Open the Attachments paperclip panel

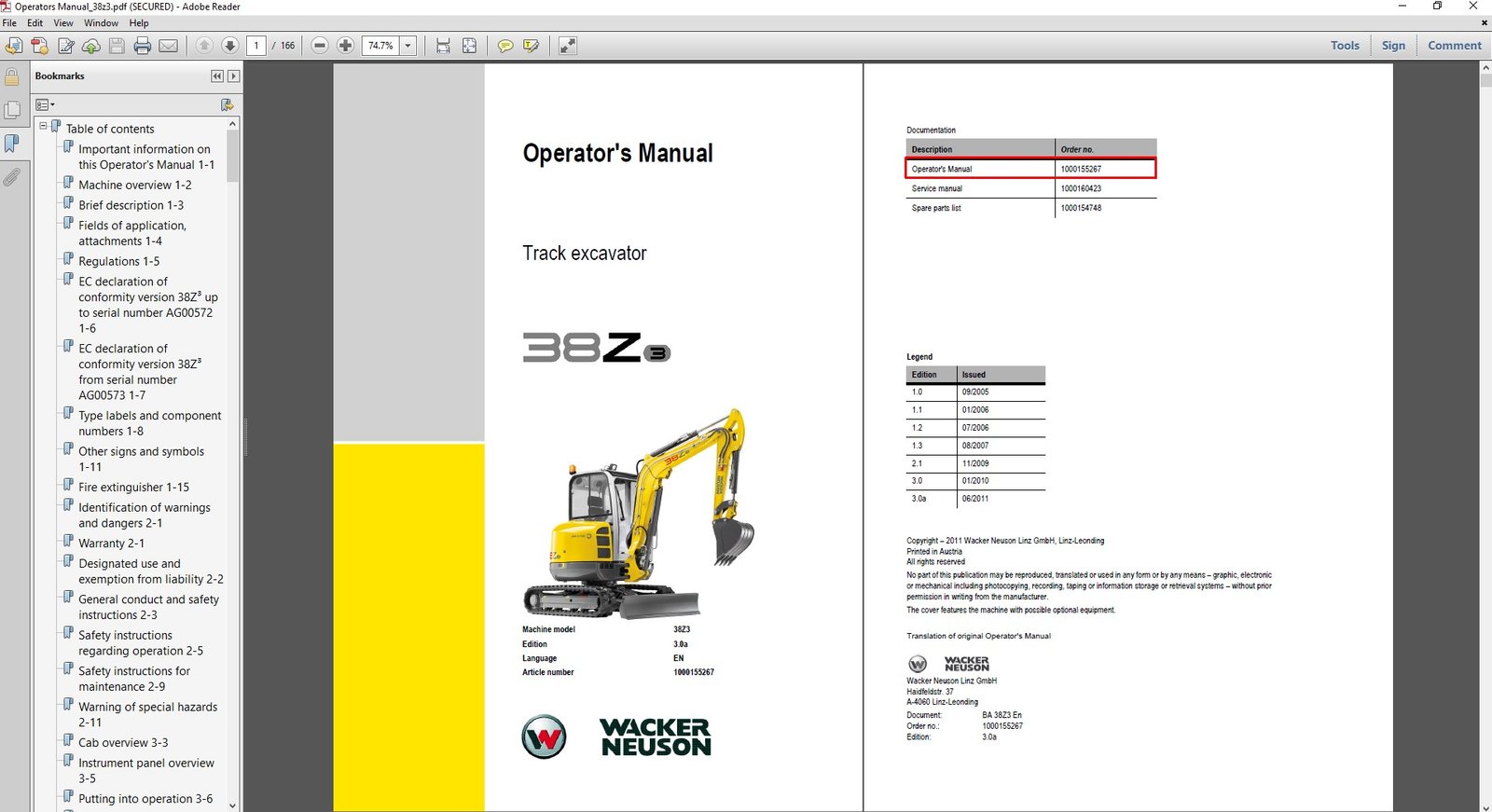[12, 177]
